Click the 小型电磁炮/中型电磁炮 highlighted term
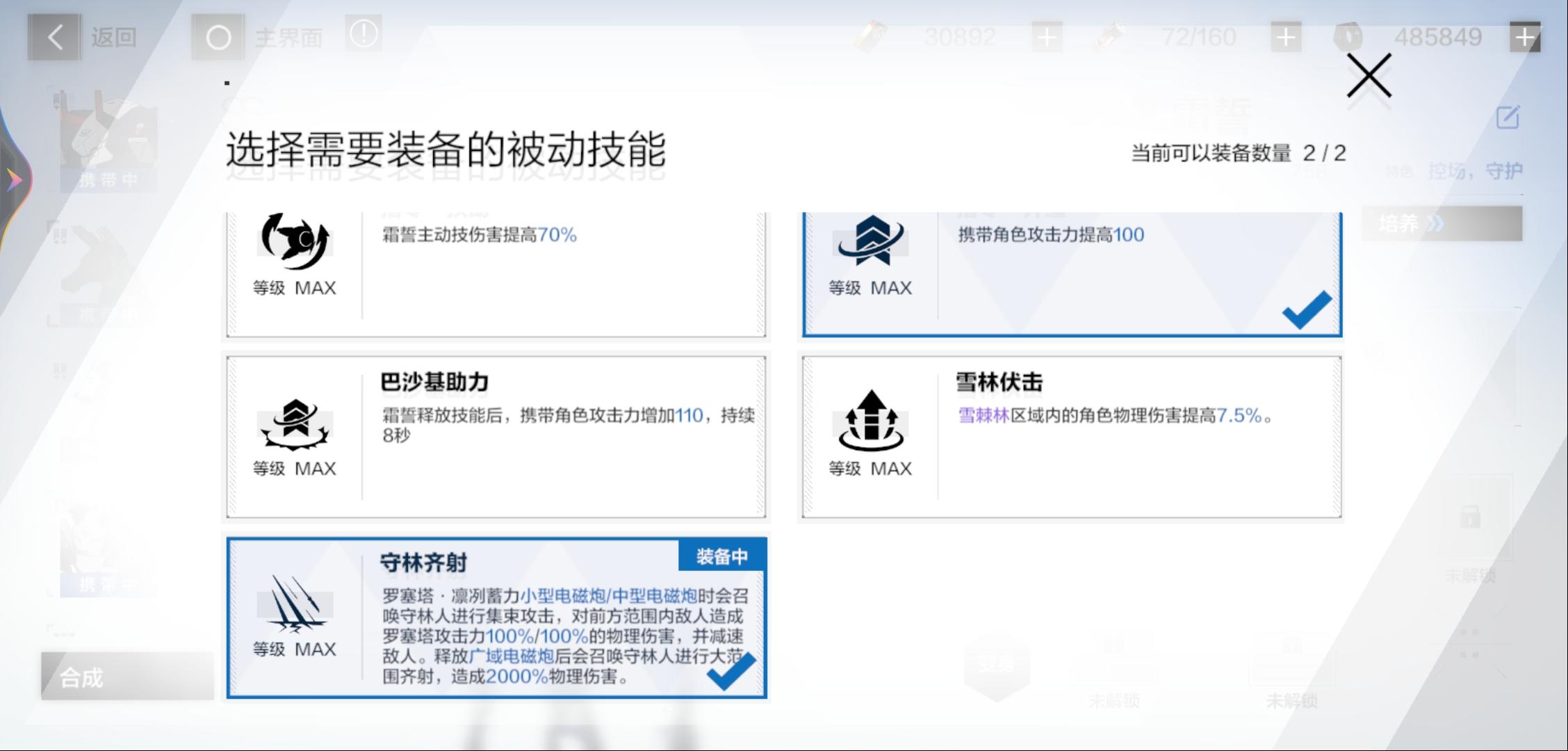 click(x=609, y=596)
